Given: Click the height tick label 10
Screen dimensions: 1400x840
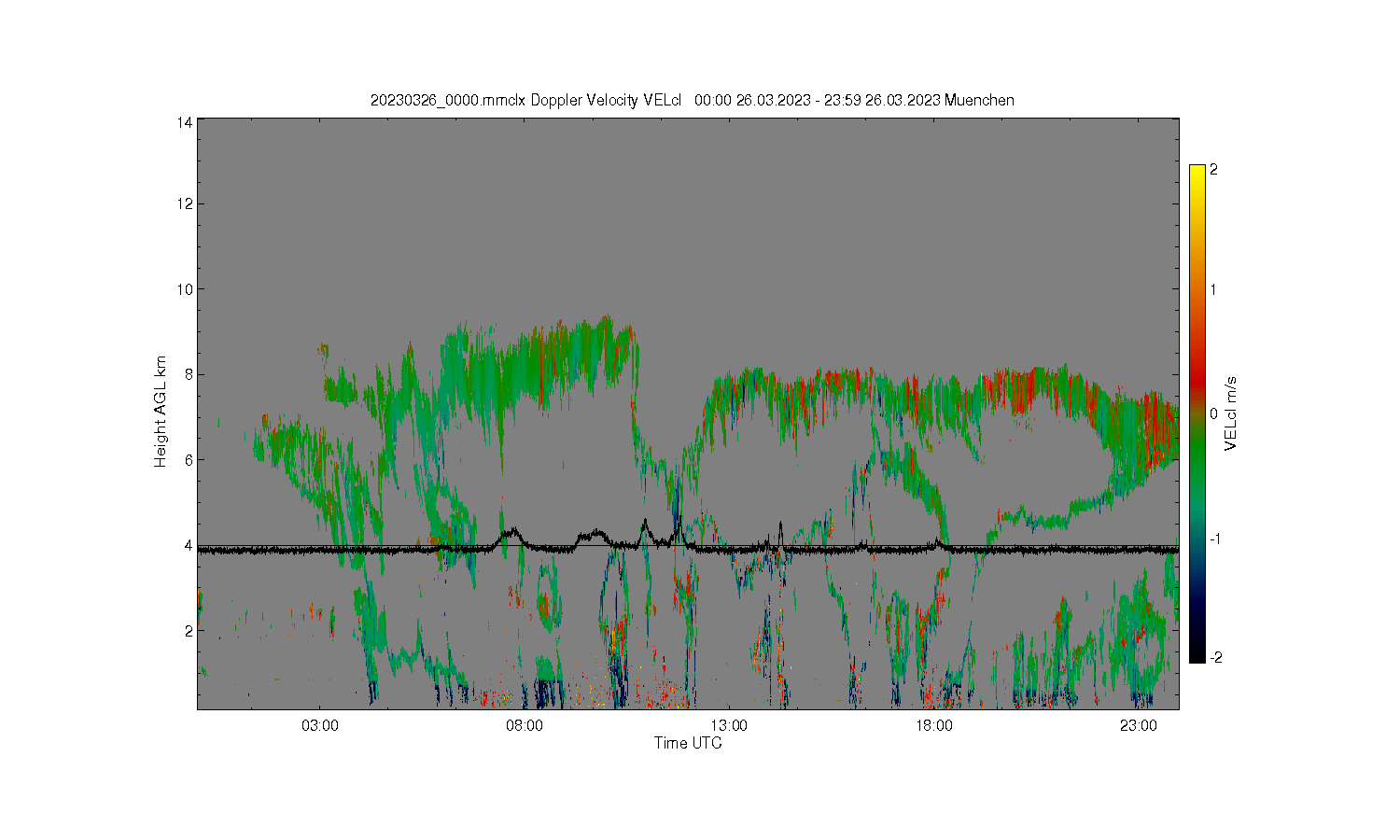Looking at the screenshot, I should (x=185, y=289).
